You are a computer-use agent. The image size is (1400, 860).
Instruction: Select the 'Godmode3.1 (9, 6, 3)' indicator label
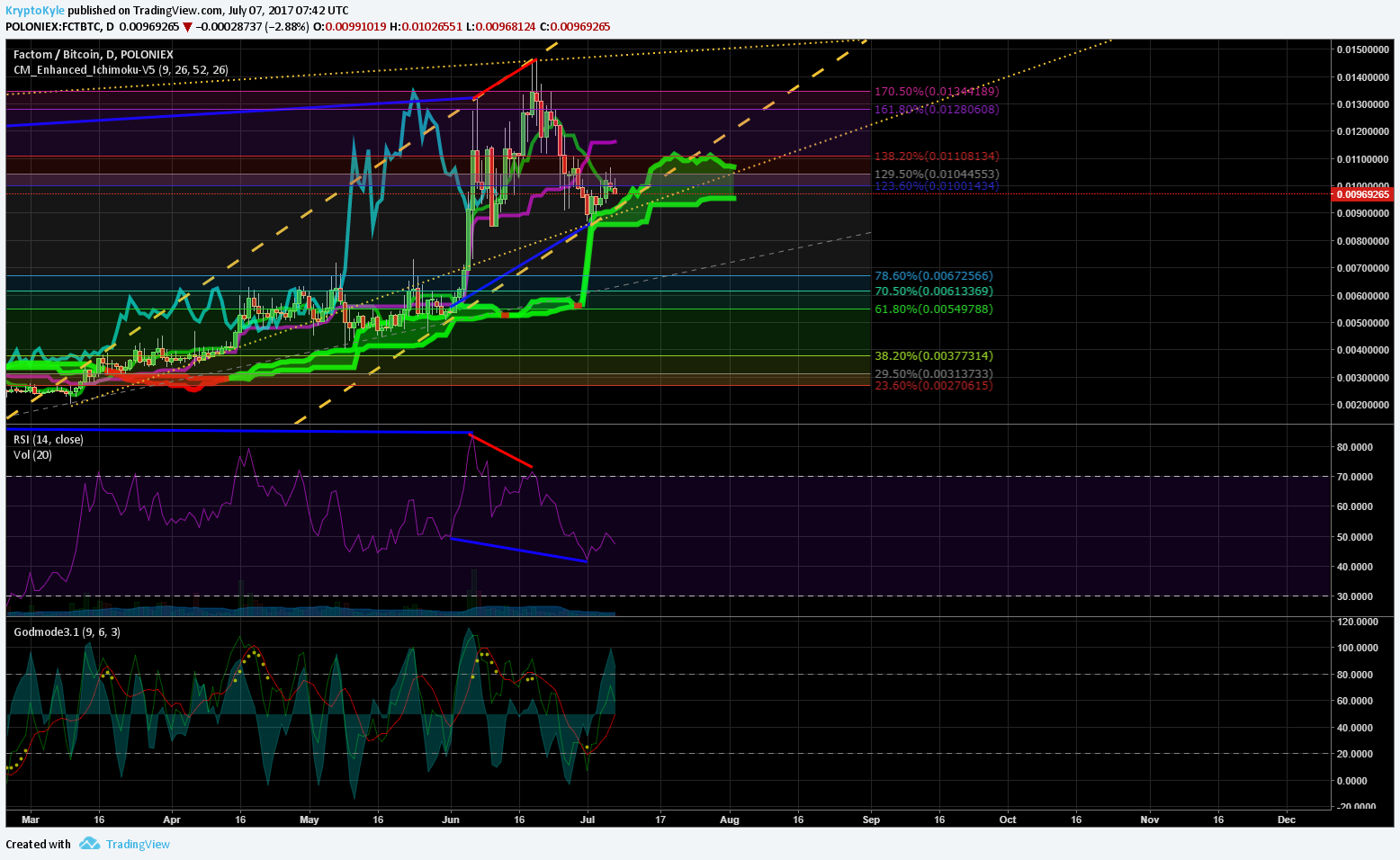coord(67,632)
